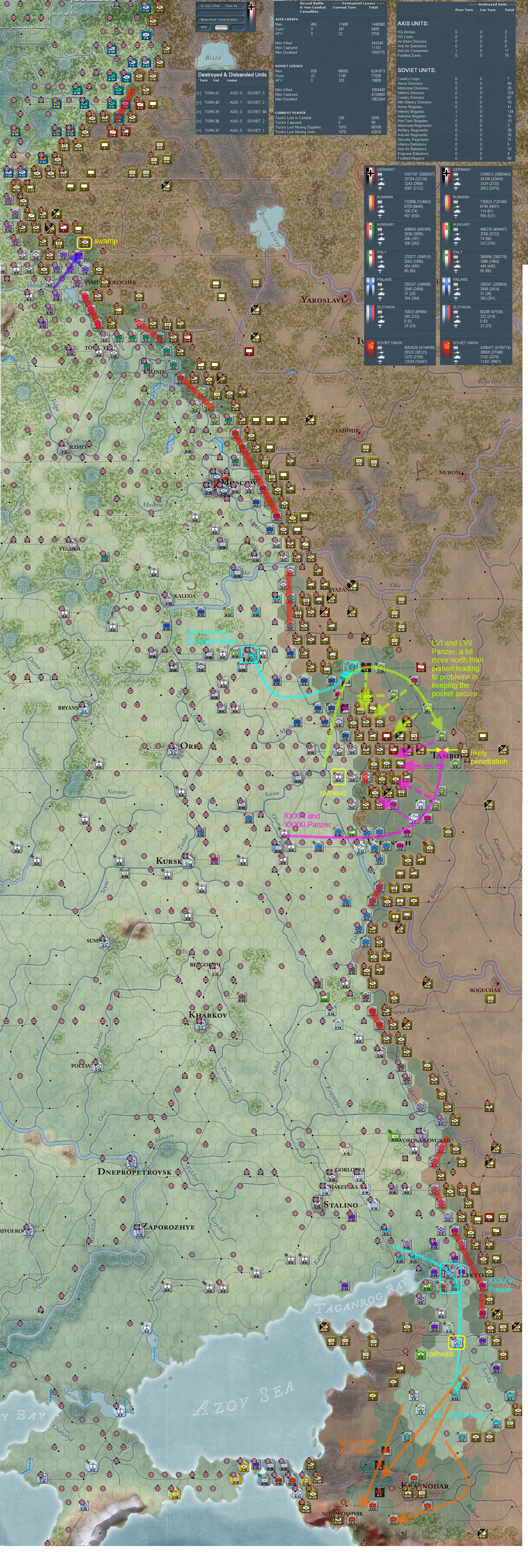Click the Kharkov city label on the map

[208, 1015]
